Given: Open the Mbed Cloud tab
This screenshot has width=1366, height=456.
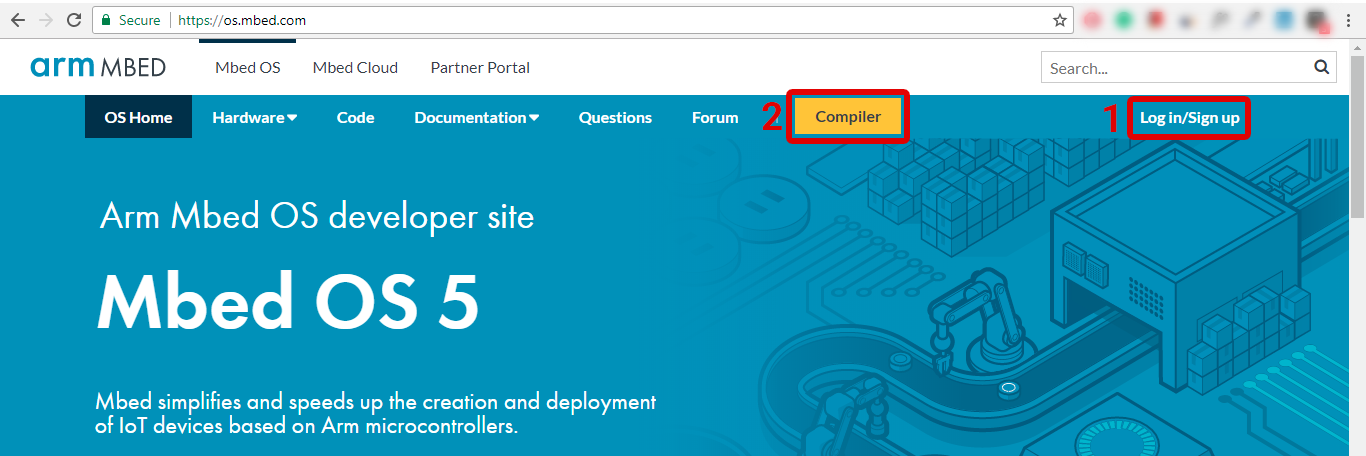Looking at the screenshot, I should coord(355,68).
